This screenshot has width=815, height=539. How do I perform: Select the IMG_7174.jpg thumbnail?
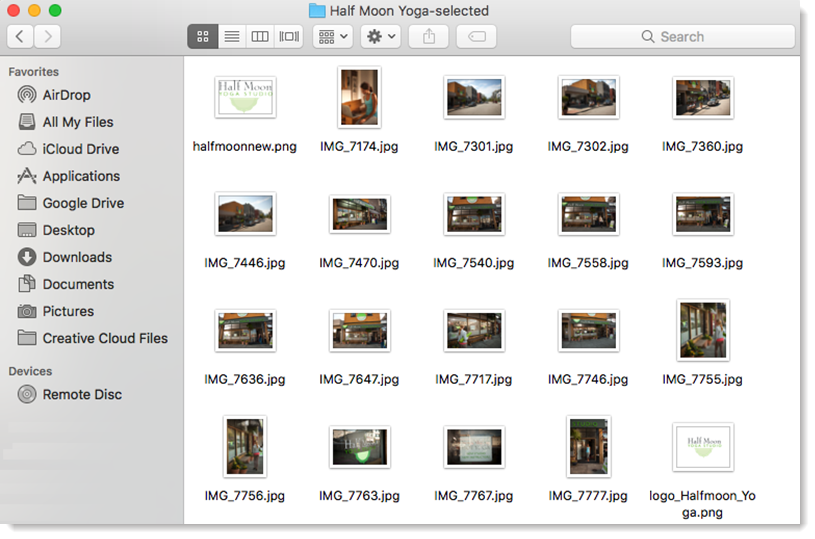pyautogui.click(x=359, y=97)
